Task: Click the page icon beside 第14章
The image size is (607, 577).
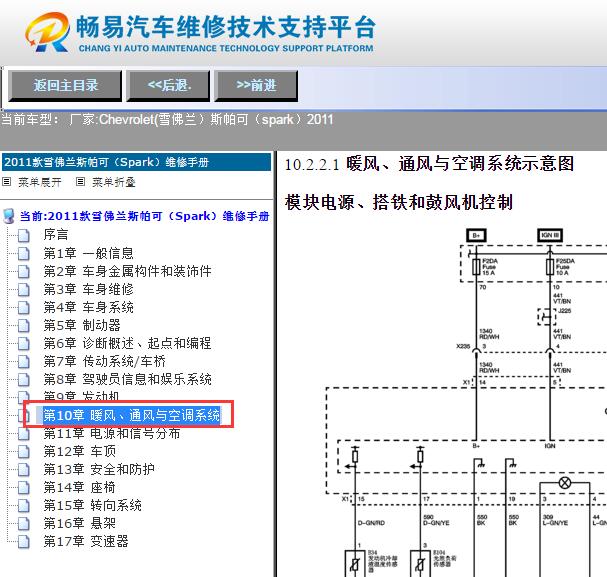Action: 24,488
